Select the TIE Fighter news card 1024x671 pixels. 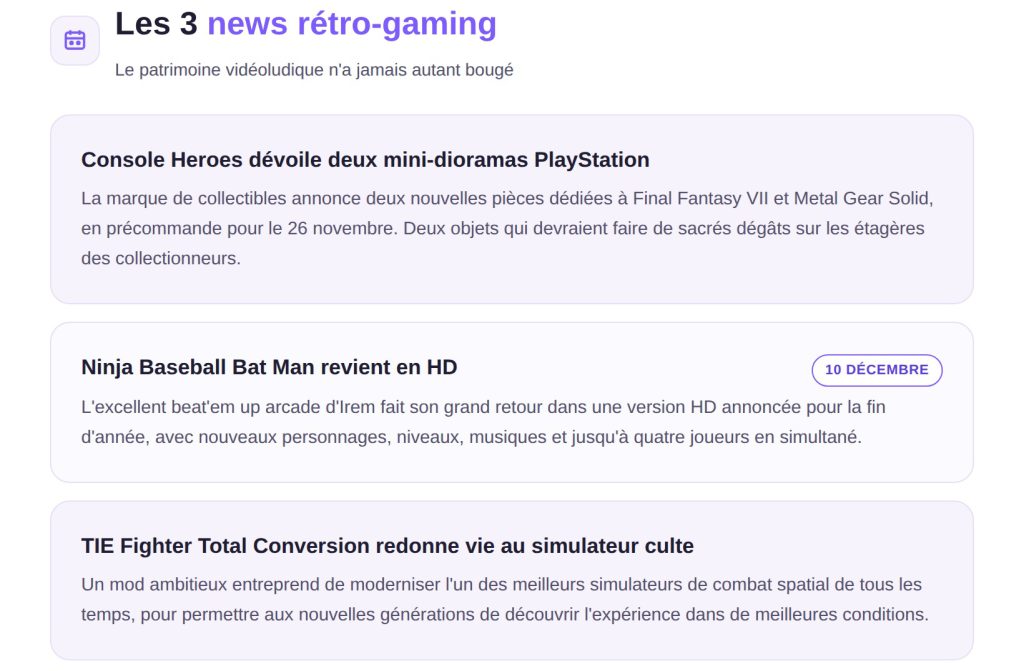[x=512, y=581]
